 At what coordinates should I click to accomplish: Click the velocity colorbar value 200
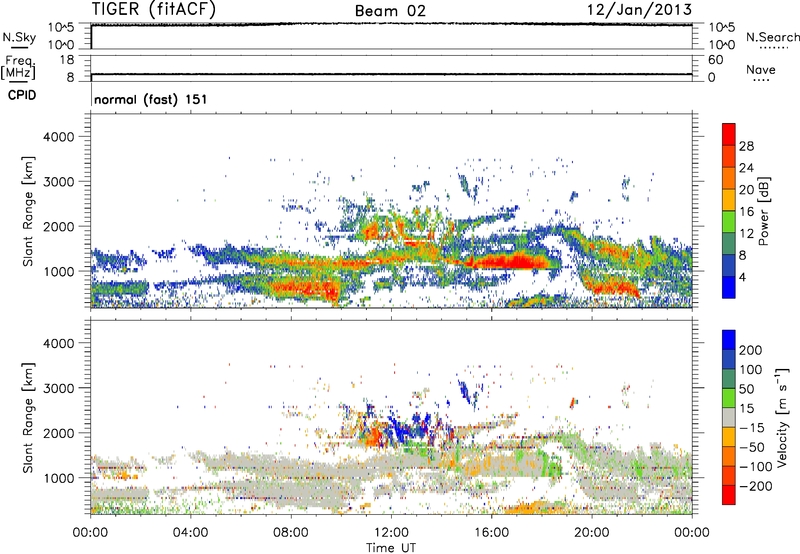point(751,350)
